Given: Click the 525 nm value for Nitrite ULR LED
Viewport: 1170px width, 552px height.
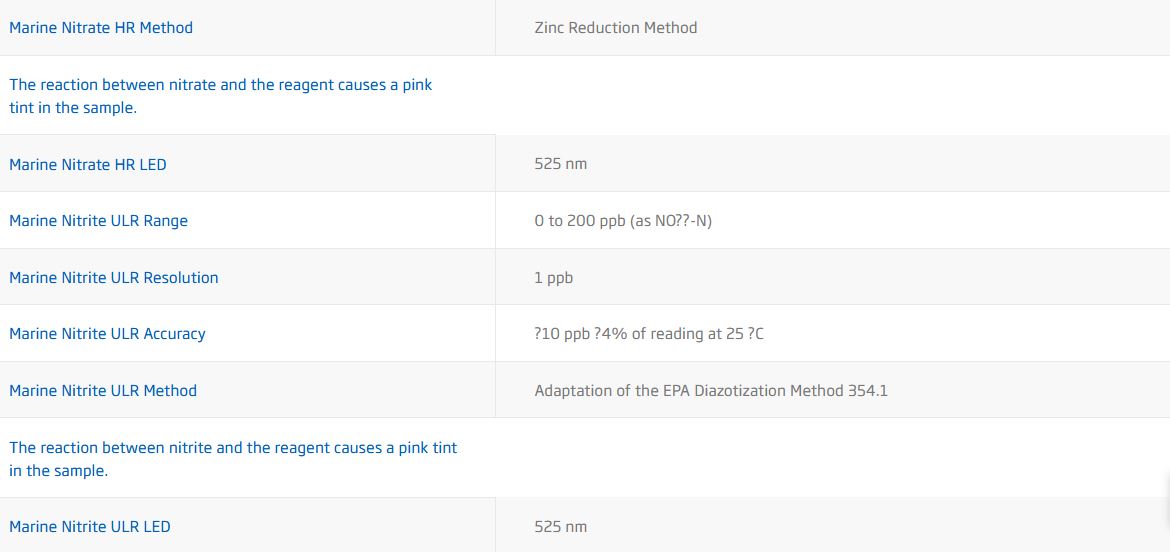Looking at the screenshot, I should (561, 527).
